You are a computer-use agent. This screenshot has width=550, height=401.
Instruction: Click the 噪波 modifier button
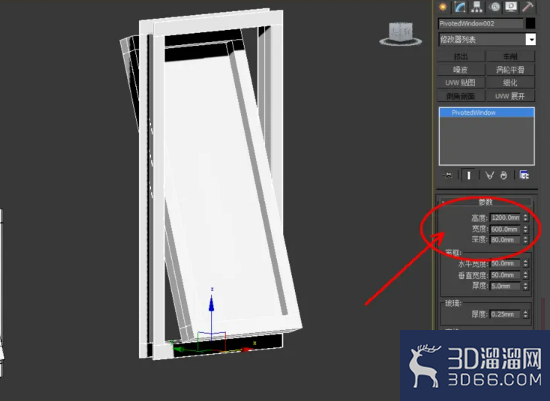pos(461,70)
